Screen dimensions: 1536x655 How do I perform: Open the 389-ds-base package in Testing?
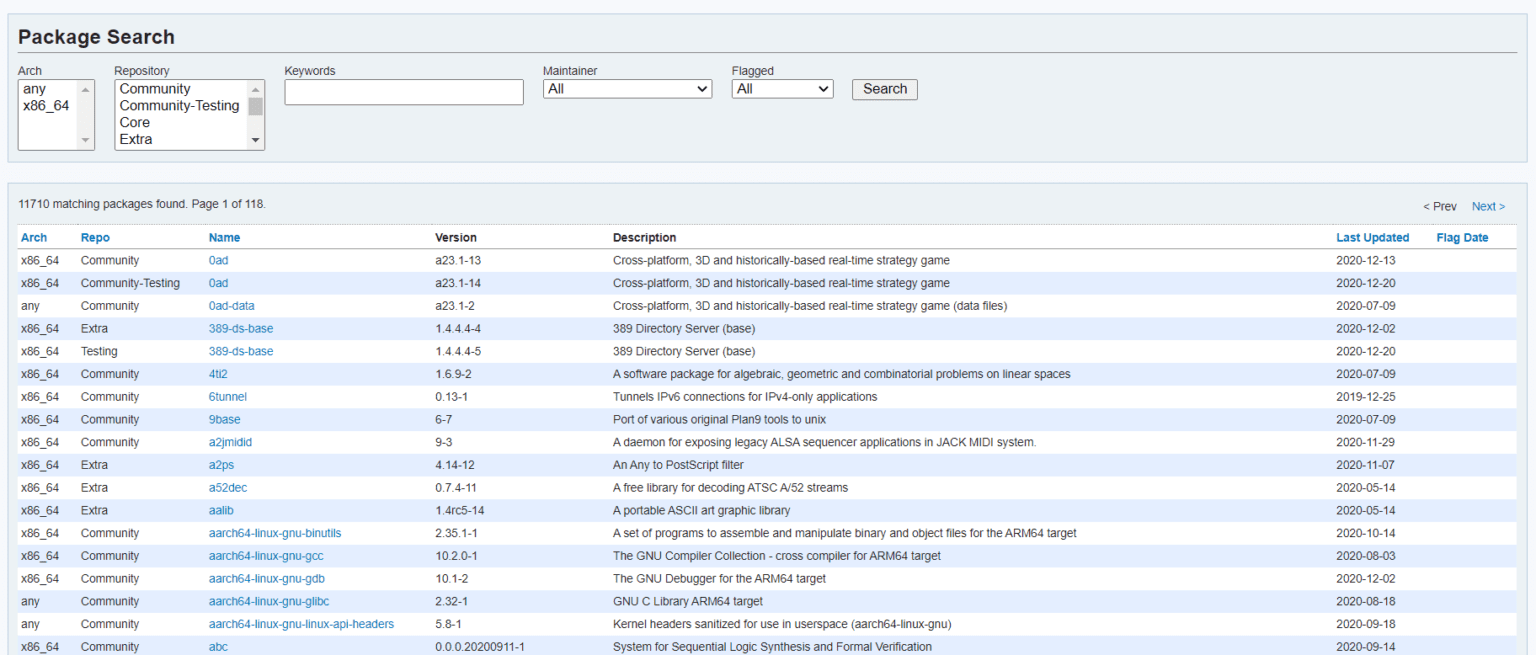(x=240, y=352)
